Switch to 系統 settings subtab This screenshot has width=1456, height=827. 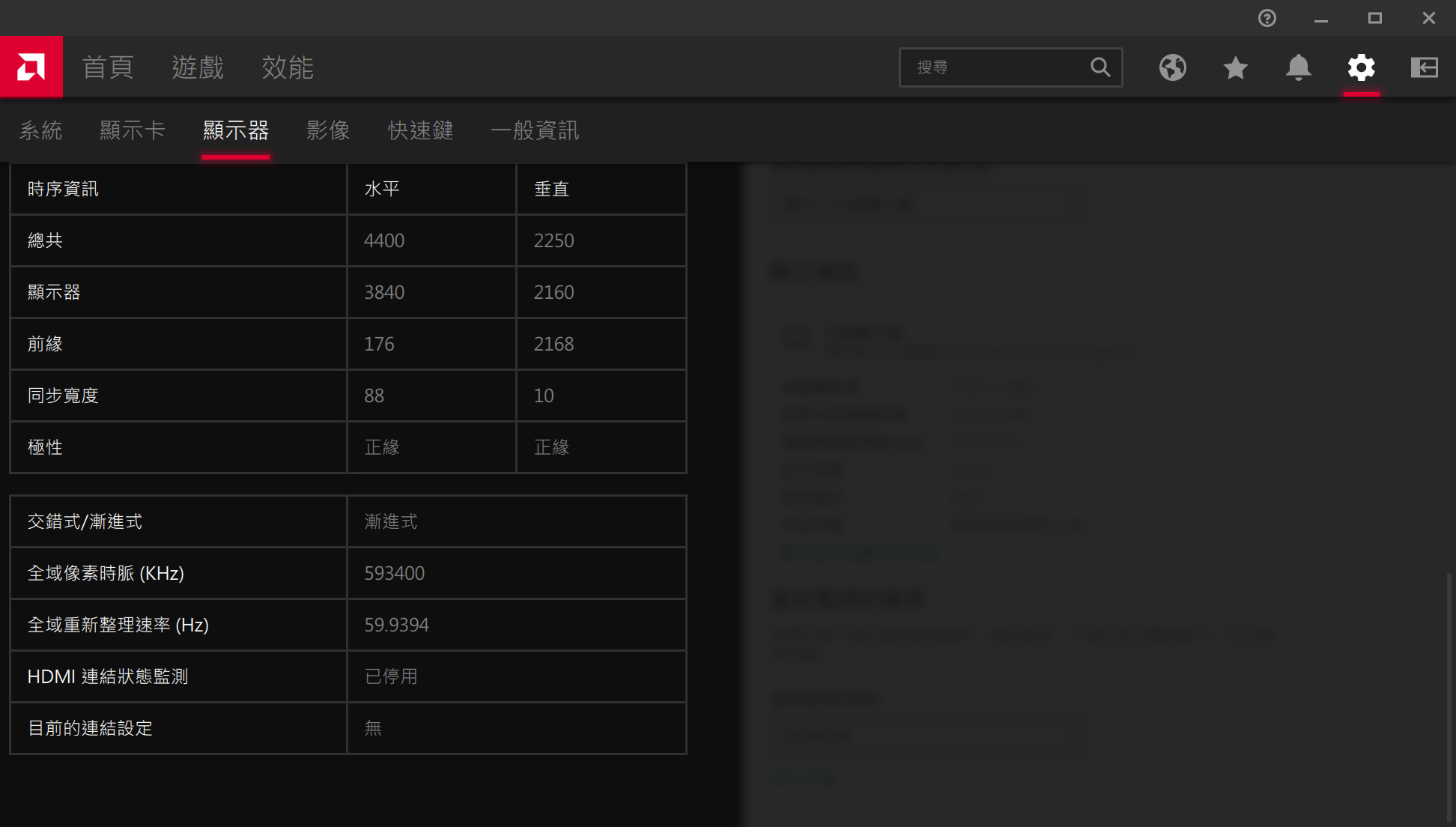(40, 130)
